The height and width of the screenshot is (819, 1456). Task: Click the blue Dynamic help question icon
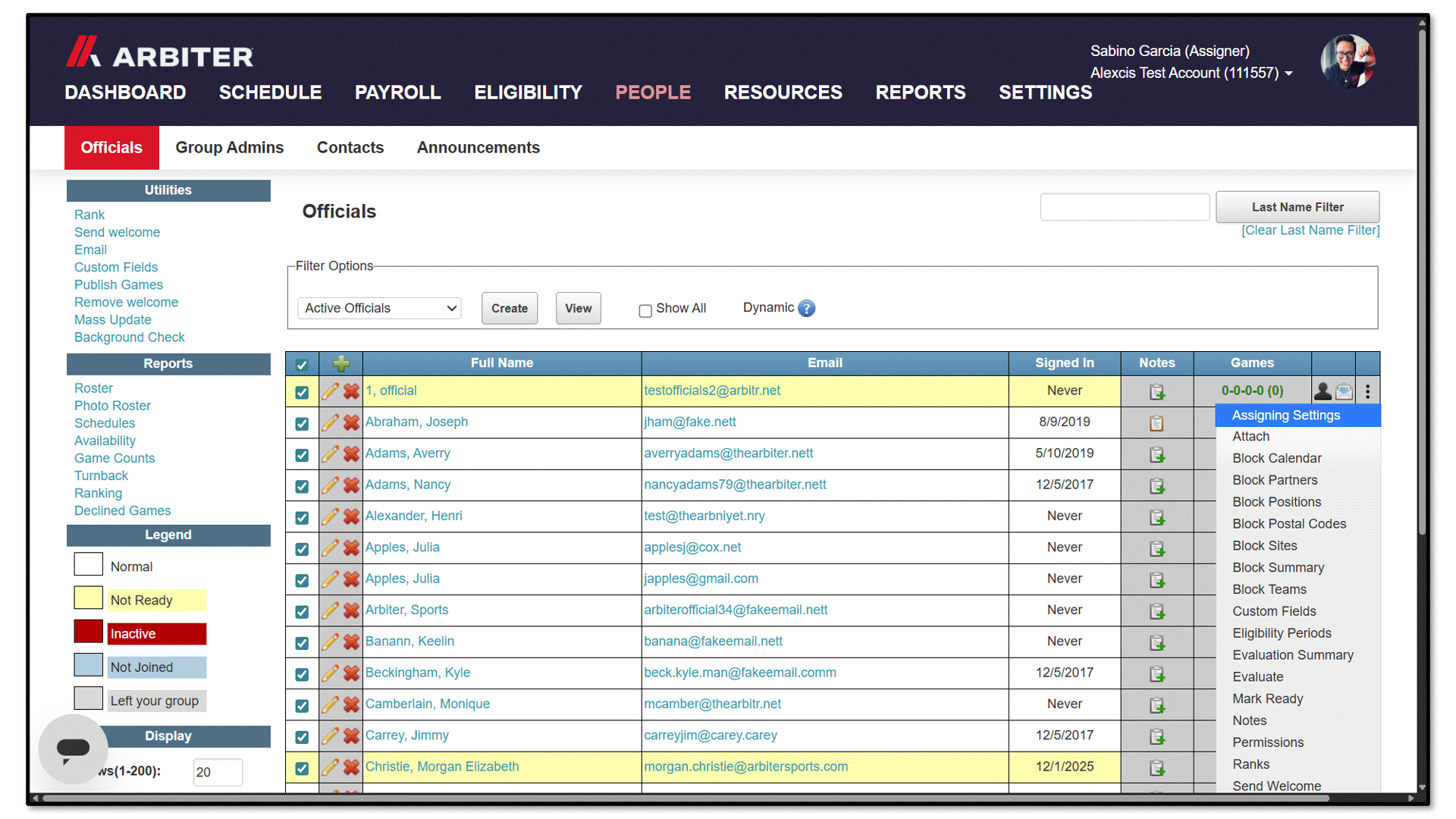pos(807,309)
